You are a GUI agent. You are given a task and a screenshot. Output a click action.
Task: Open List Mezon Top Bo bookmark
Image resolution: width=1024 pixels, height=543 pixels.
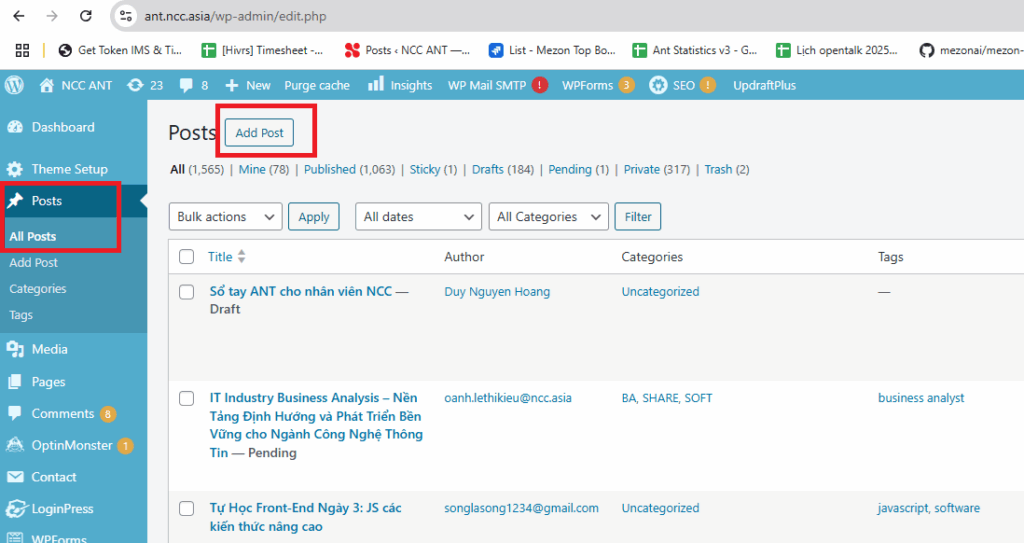click(552, 50)
